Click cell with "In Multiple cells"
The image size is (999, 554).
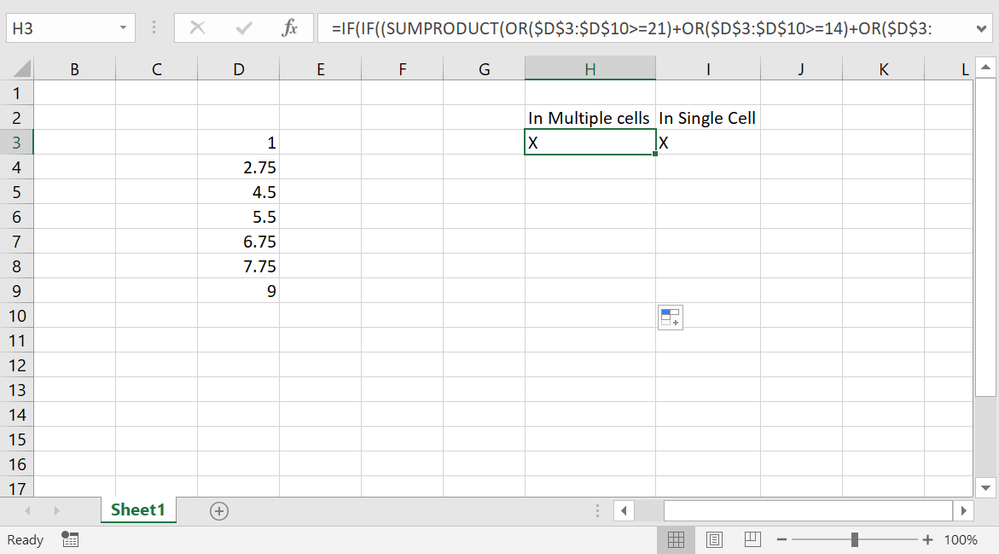coord(590,118)
